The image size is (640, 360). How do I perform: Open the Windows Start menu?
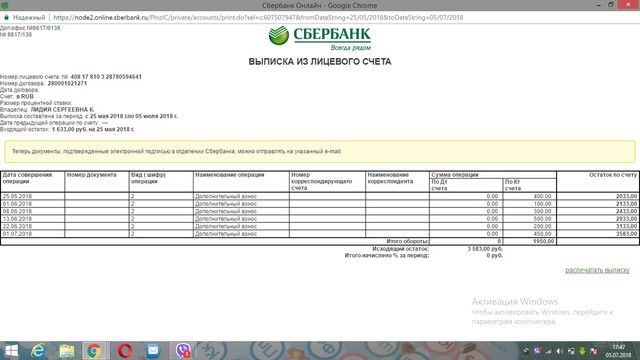coord(11,351)
